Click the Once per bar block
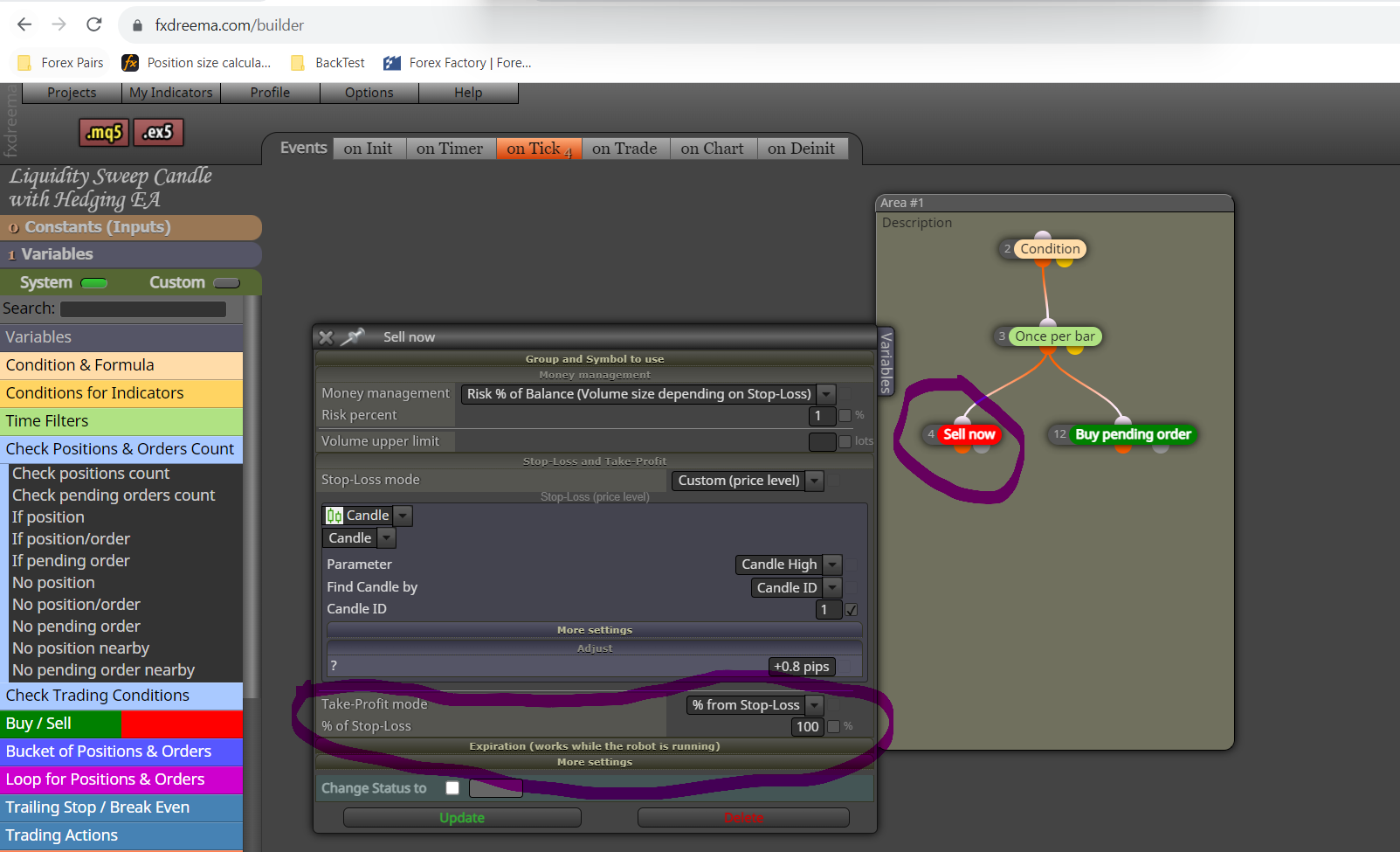1400x852 pixels. click(x=1054, y=336)
